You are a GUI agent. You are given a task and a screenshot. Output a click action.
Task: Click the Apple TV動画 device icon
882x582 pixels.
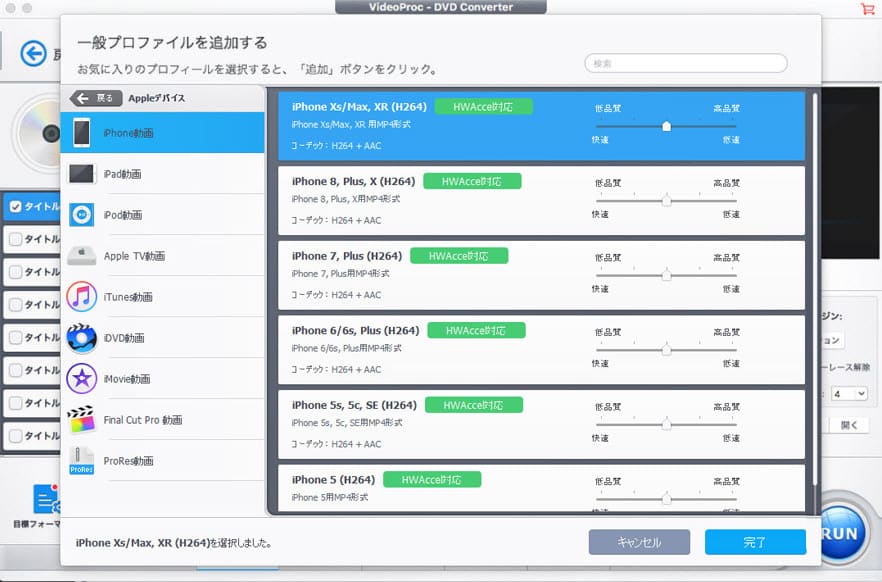coord(82,256)
